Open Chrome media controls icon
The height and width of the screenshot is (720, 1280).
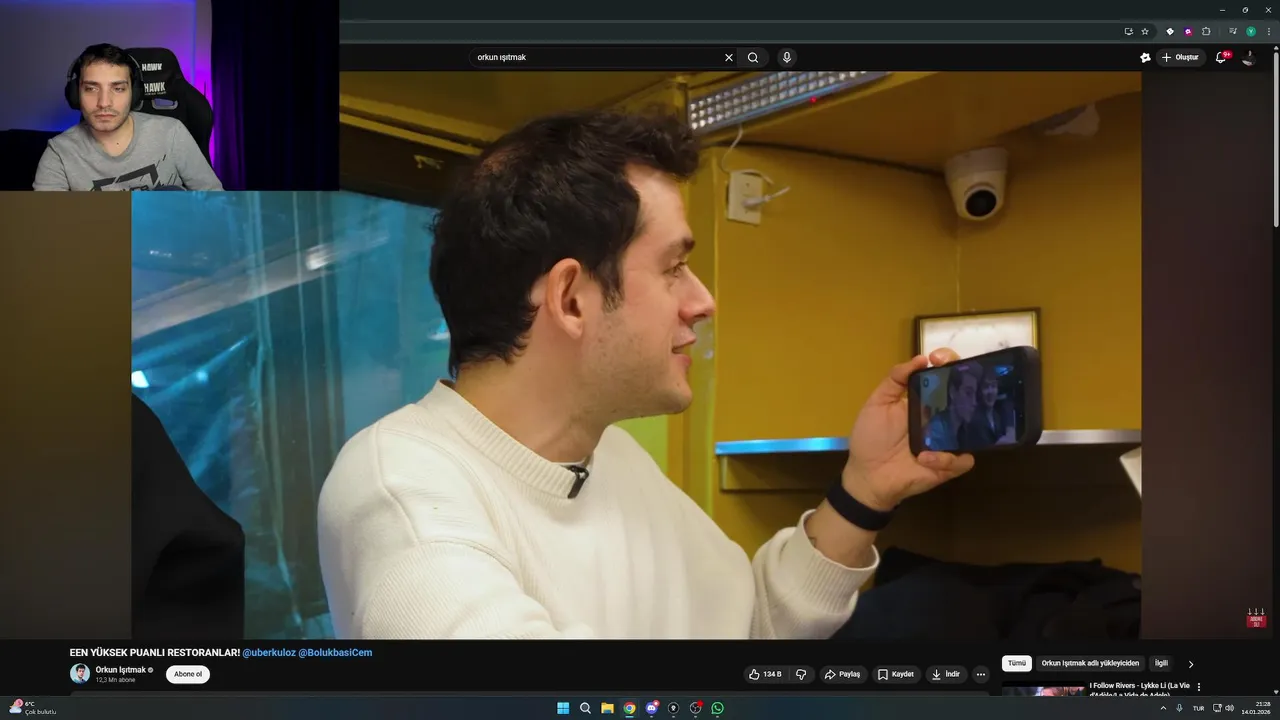click(x=1234, y=31)
